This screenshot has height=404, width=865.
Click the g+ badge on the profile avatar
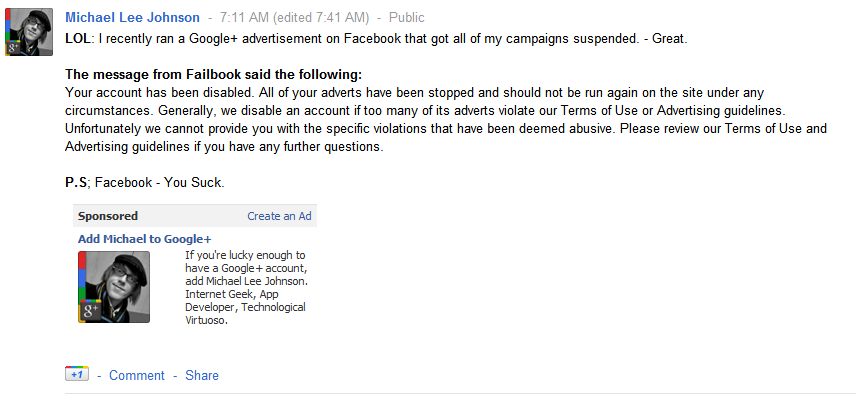coord(14,48)
